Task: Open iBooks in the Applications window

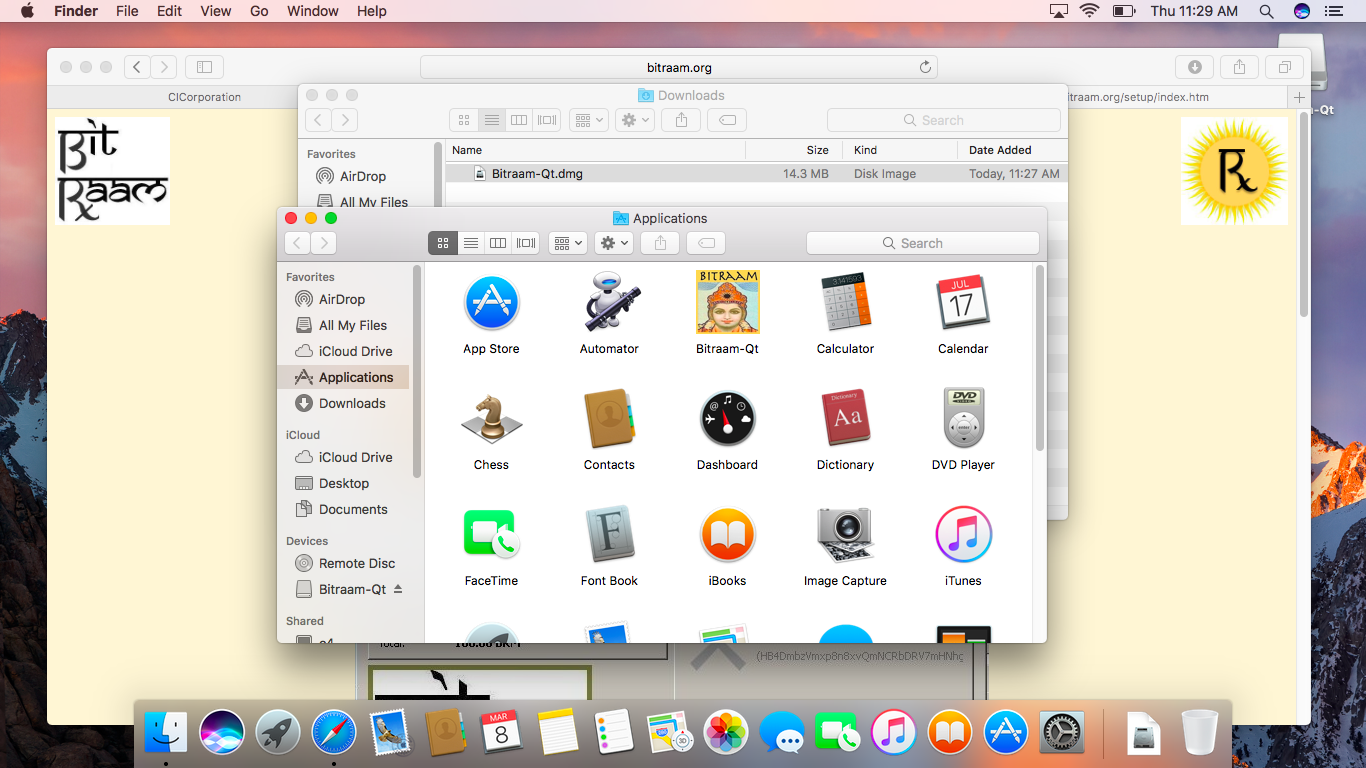Action: 727,535
